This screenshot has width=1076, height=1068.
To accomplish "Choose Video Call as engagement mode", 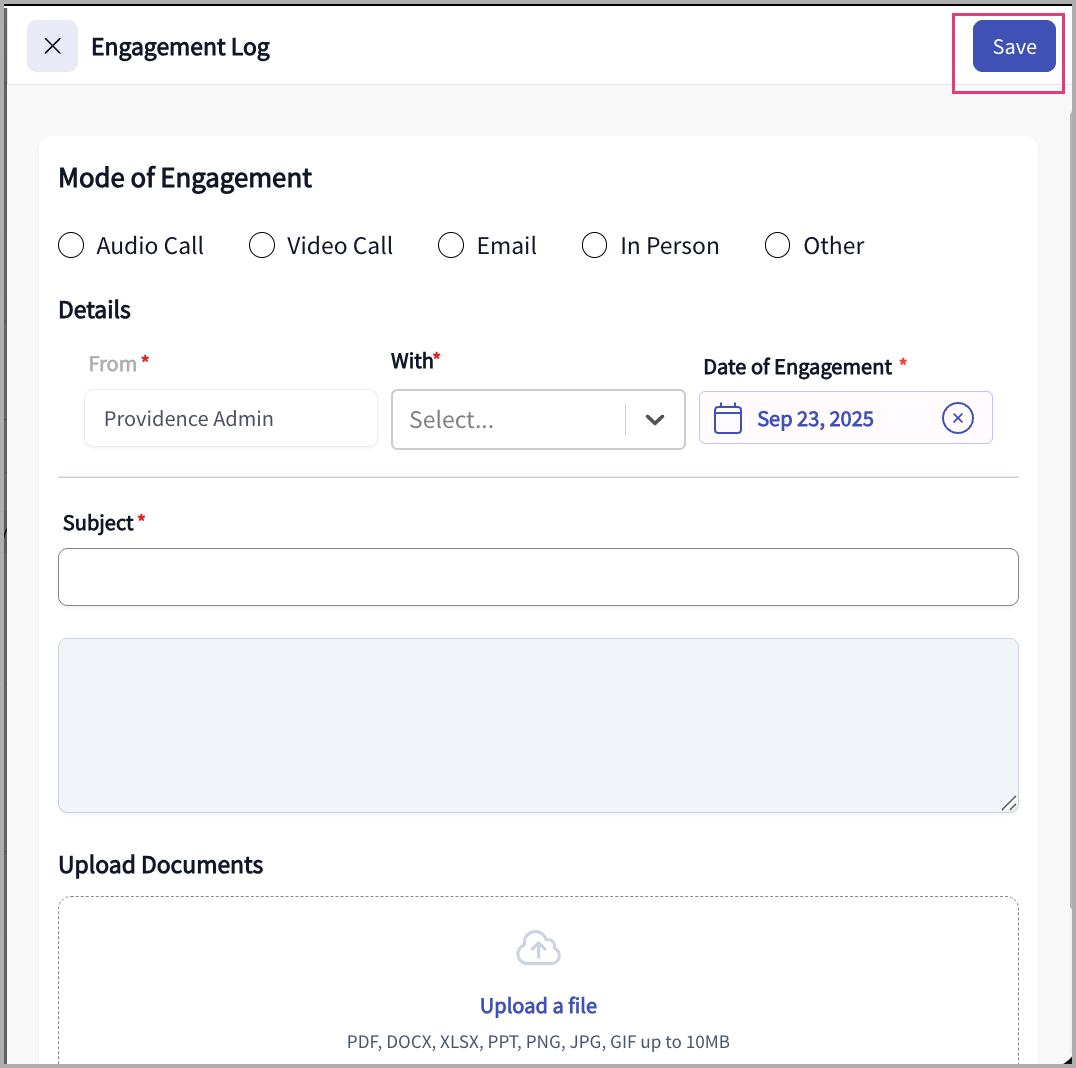I will tap(262, 246).
